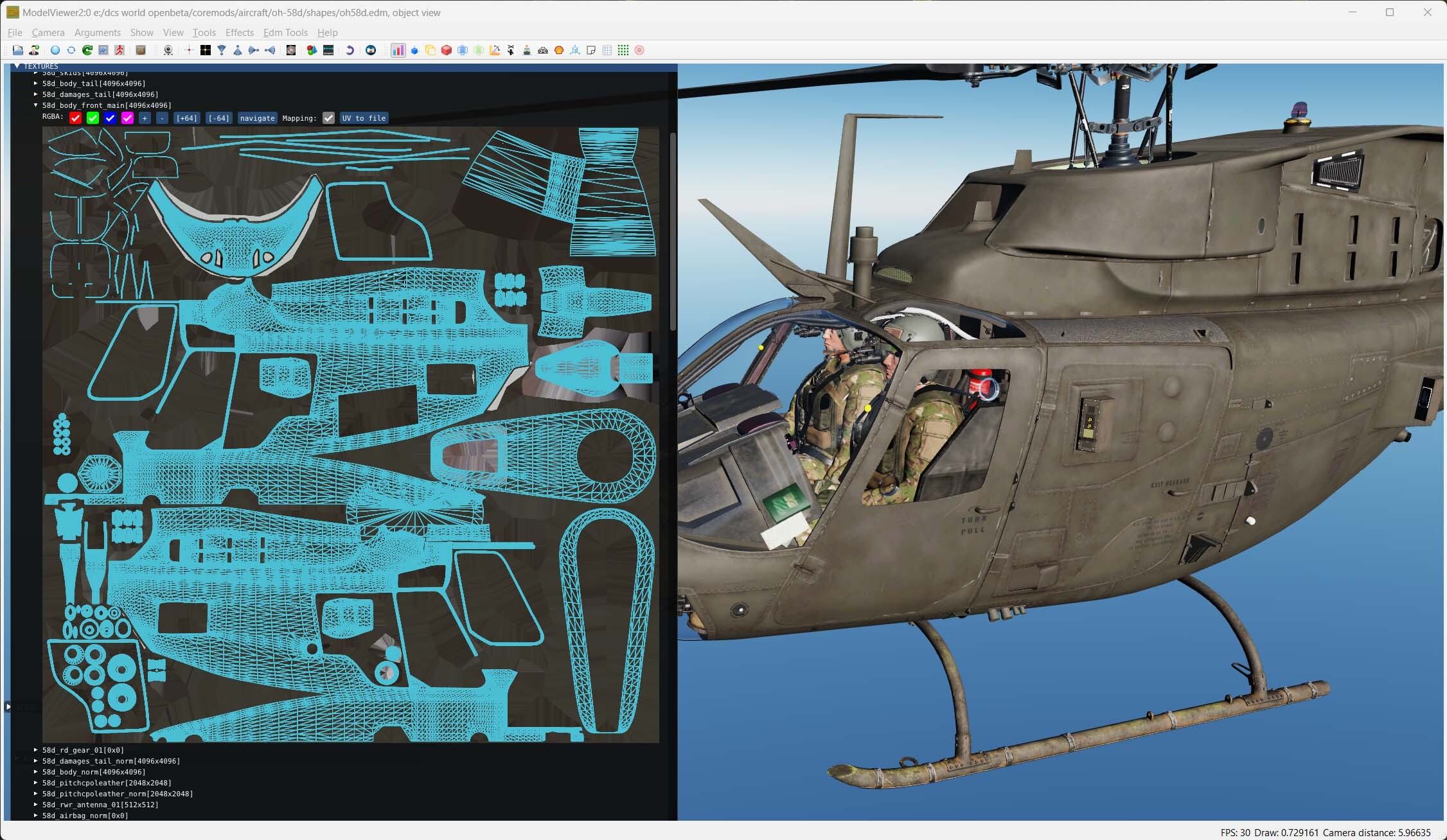Toggle the red RGBA channel checkbox
Screen dimensions: 1447x840
(75, 118)
